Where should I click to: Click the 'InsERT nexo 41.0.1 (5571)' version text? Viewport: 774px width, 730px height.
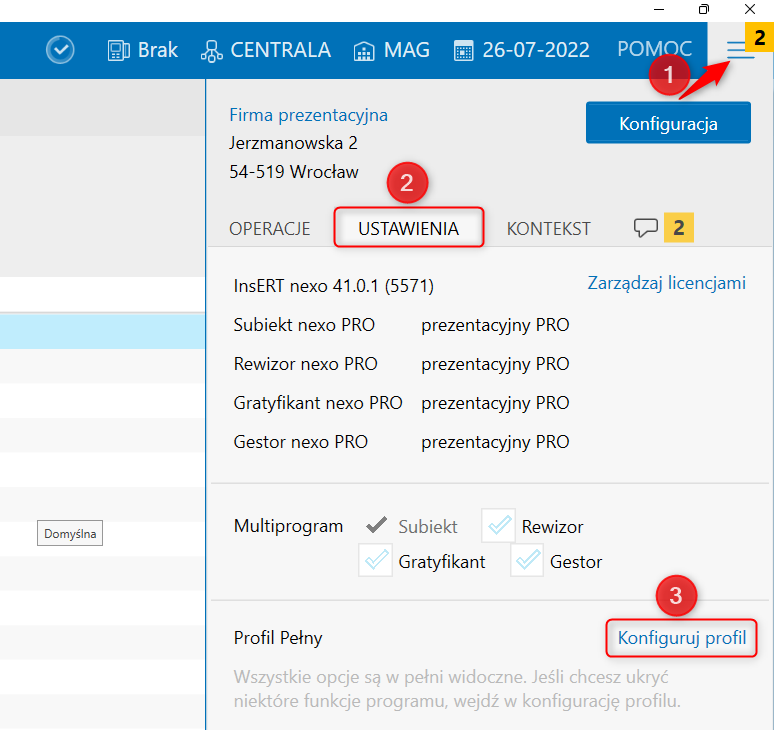click(x=334, y=286)
